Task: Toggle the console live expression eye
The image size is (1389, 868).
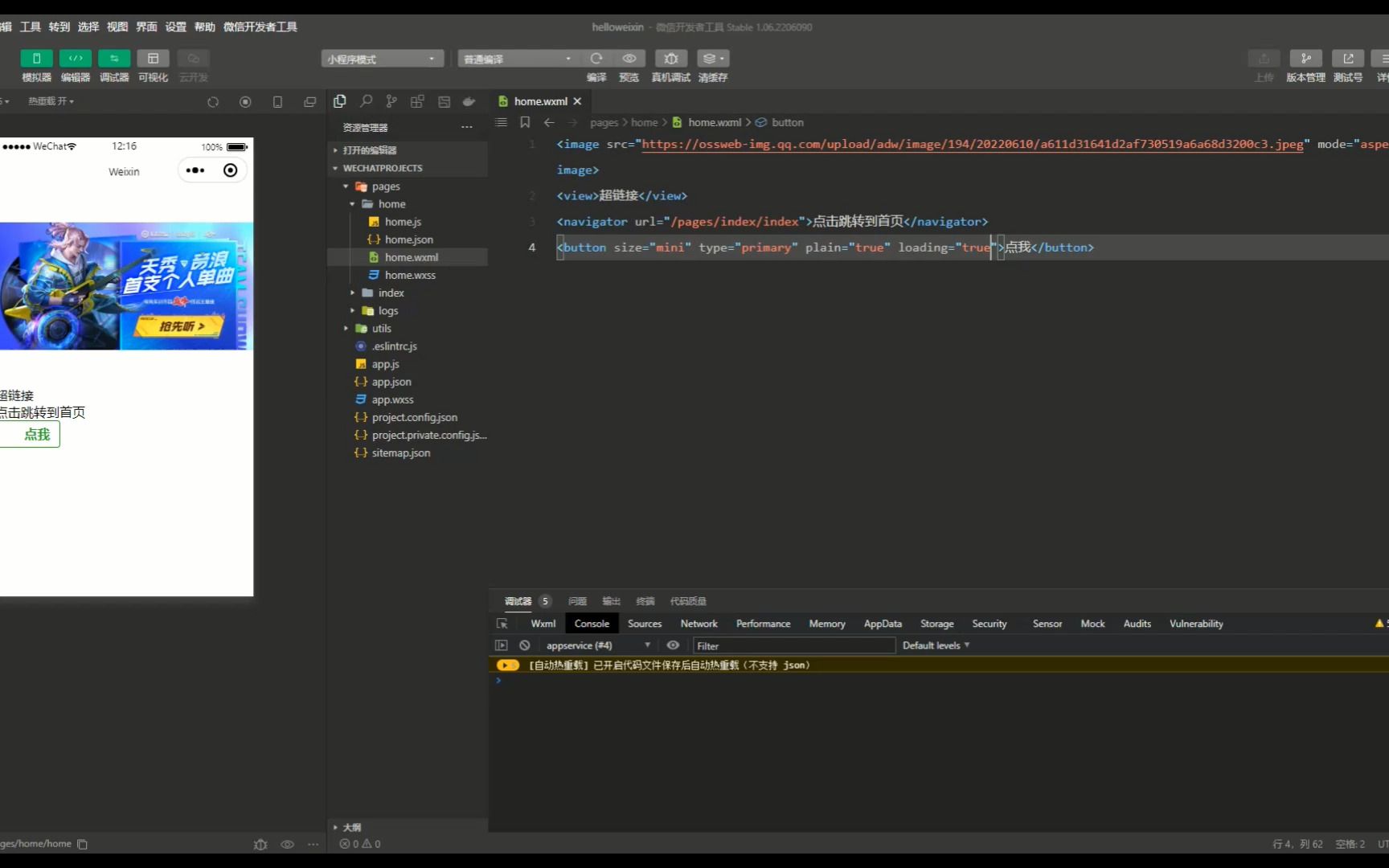Action: coord(673,645)
